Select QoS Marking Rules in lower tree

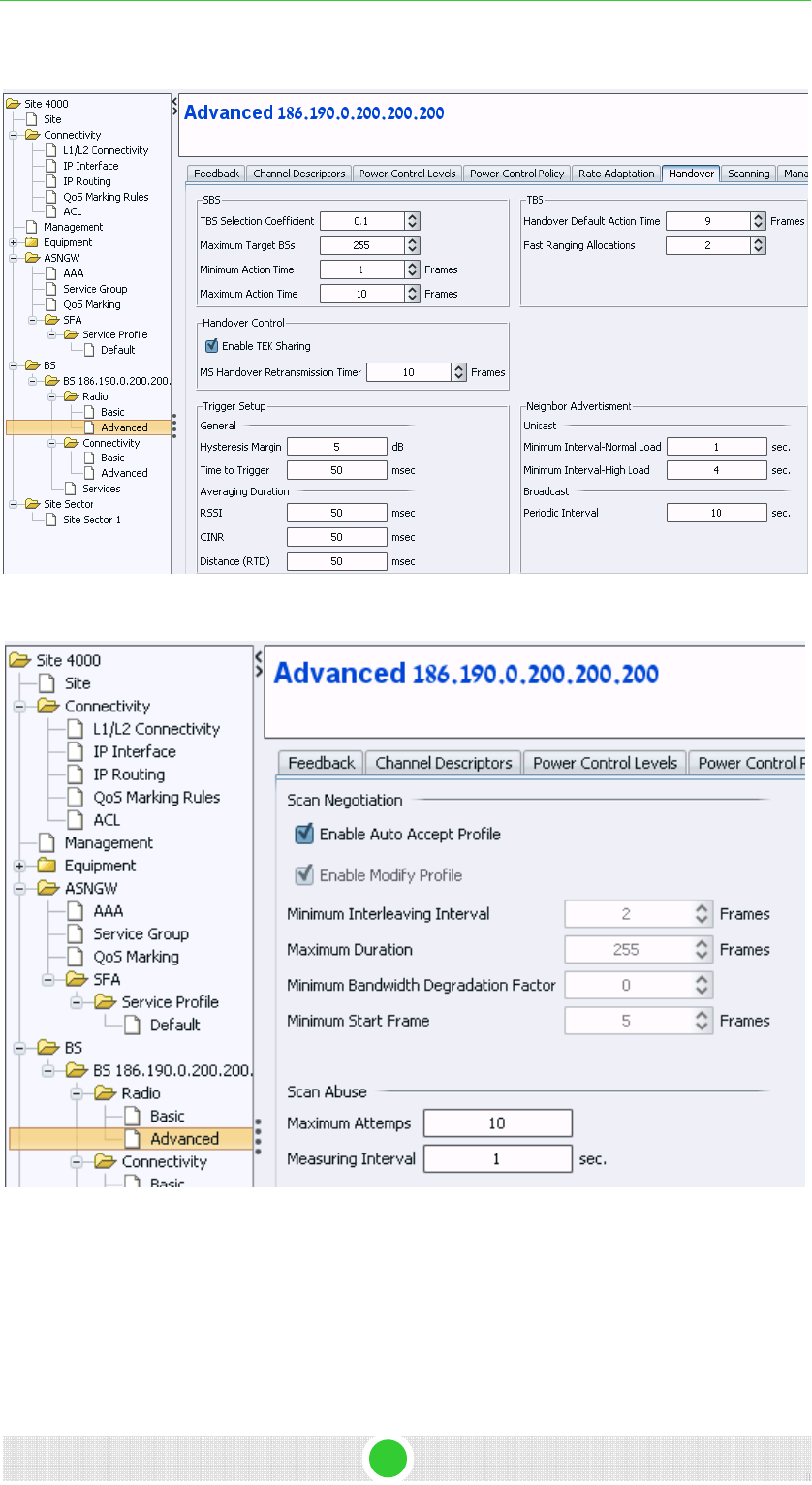[x=157, y=797]
